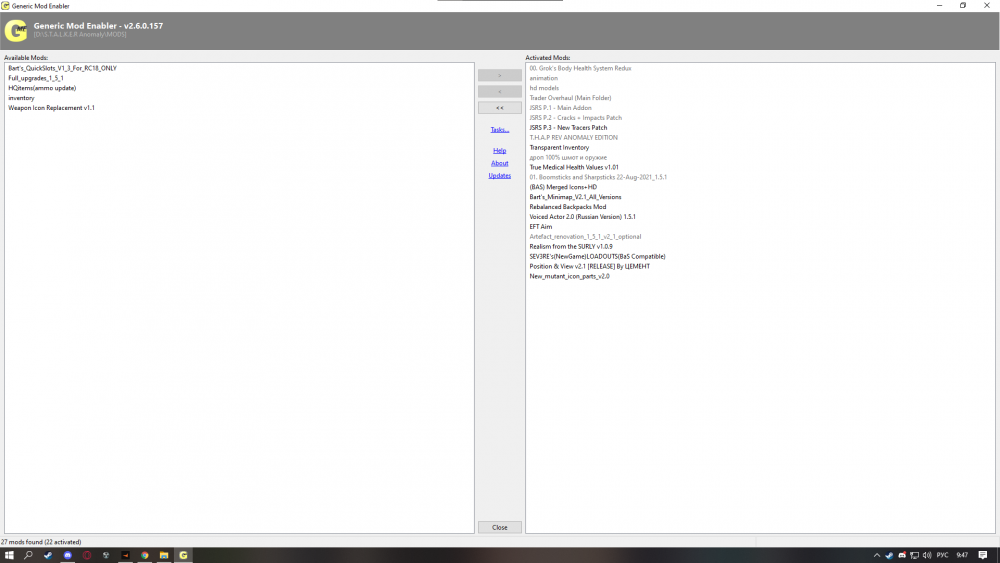
Task: Select Weapon Icon Replacement v1.1
Action: pos(51,108)
